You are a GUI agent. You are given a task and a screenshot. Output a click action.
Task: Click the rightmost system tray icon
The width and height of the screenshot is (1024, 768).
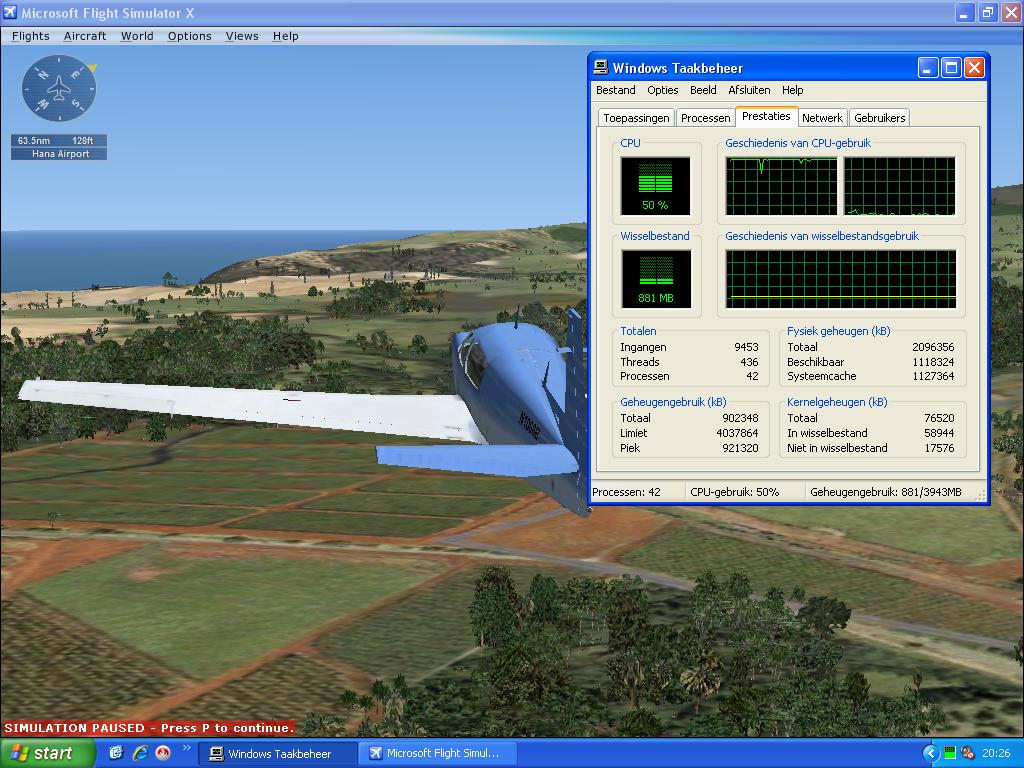(x=967, y=754)
